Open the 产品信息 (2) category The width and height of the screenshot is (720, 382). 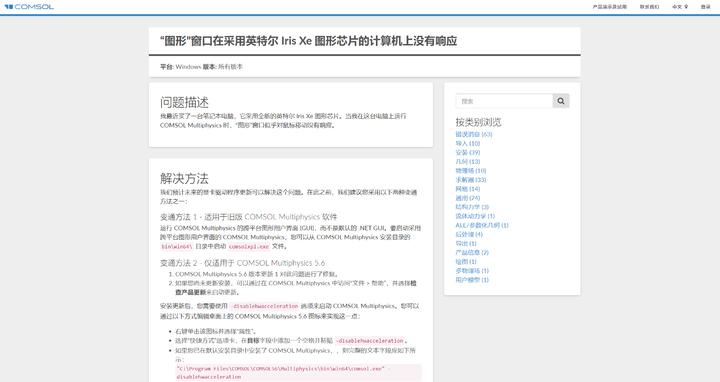pyautogui.click(x=472, y=253)
